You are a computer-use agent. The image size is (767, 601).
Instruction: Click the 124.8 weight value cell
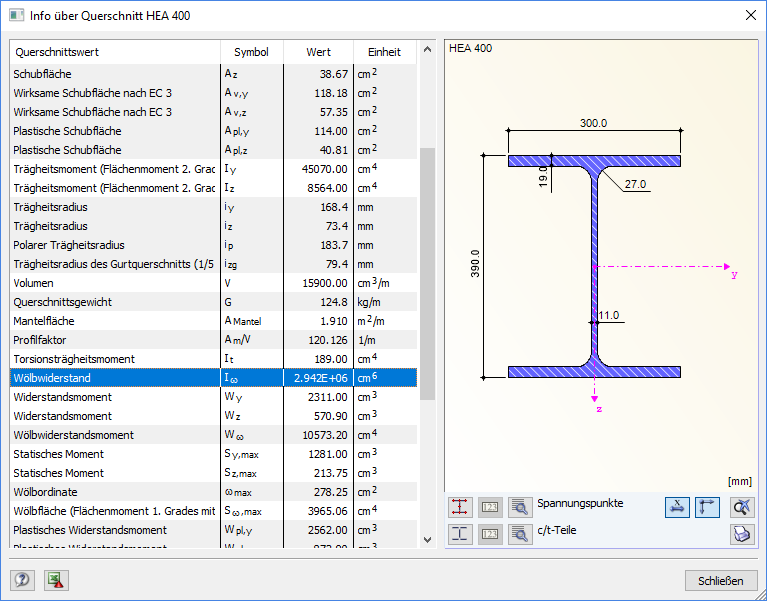pyautogui.click(x=318, y=302)
